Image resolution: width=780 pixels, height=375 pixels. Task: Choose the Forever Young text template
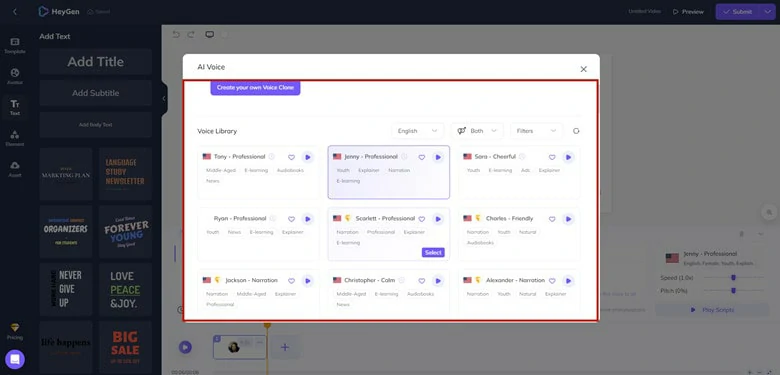tap(125, 232)
